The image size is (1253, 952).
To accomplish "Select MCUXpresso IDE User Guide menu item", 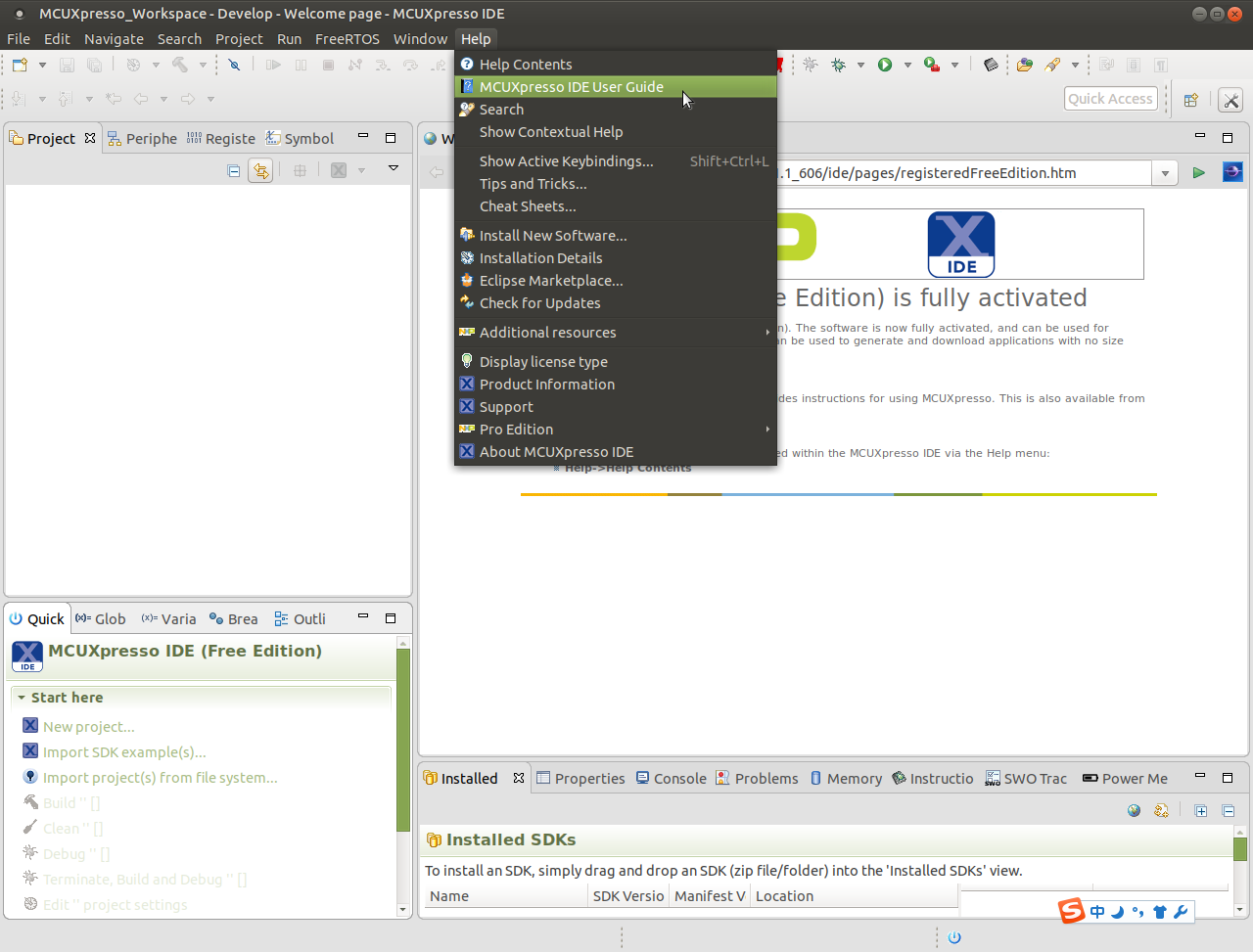I will coord(616,87).
